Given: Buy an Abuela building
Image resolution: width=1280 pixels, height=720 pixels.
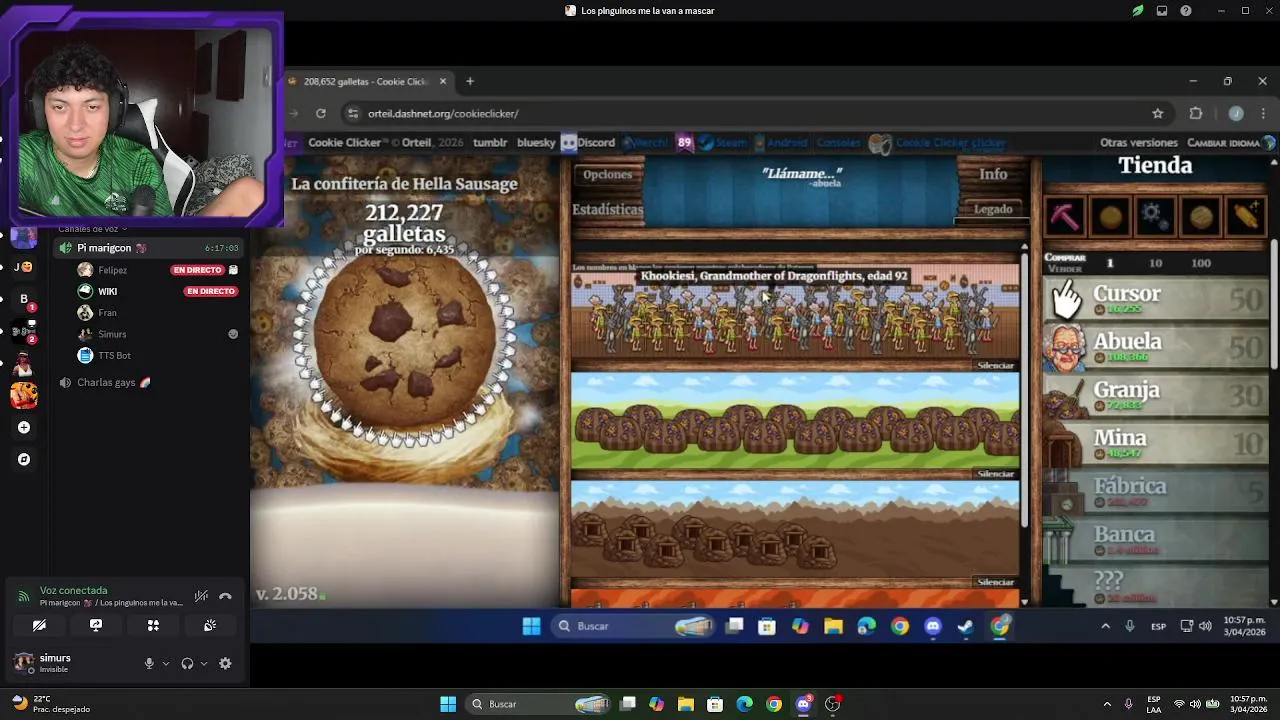Looking at the screenshot, I should (x=1155, y=347).
